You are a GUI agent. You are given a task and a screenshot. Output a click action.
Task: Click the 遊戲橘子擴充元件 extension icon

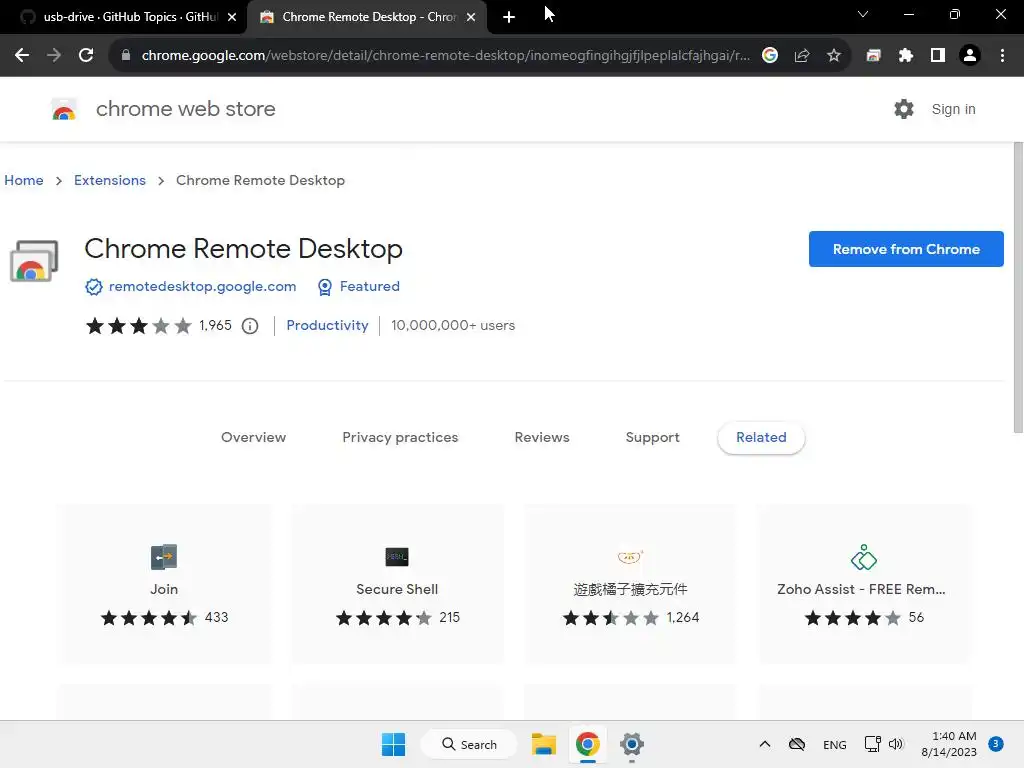[x=630, y=557]
